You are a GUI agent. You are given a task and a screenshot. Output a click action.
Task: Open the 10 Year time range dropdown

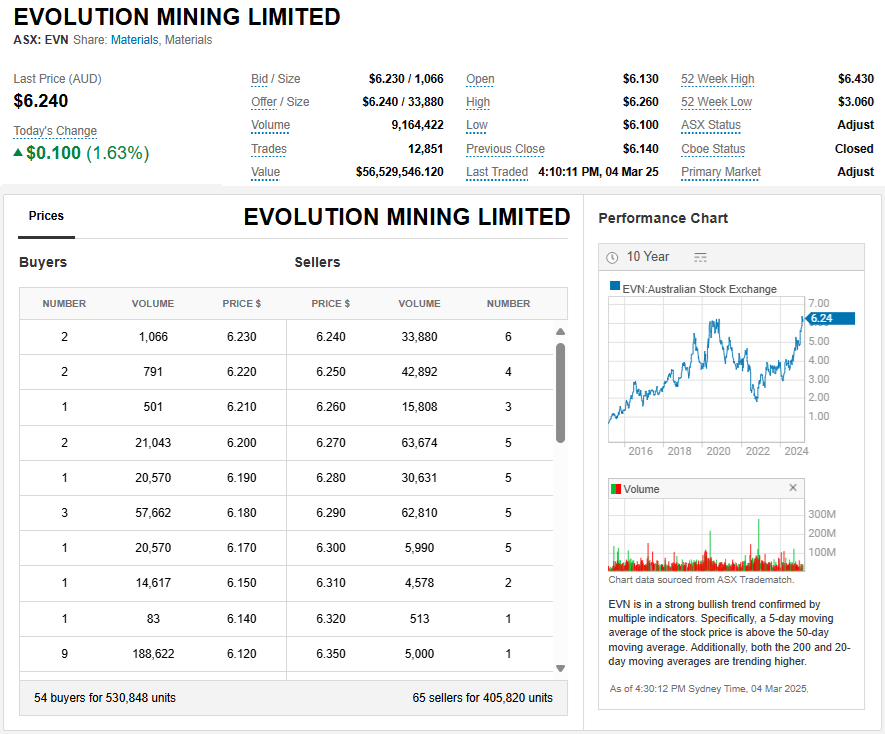(648, 257)
